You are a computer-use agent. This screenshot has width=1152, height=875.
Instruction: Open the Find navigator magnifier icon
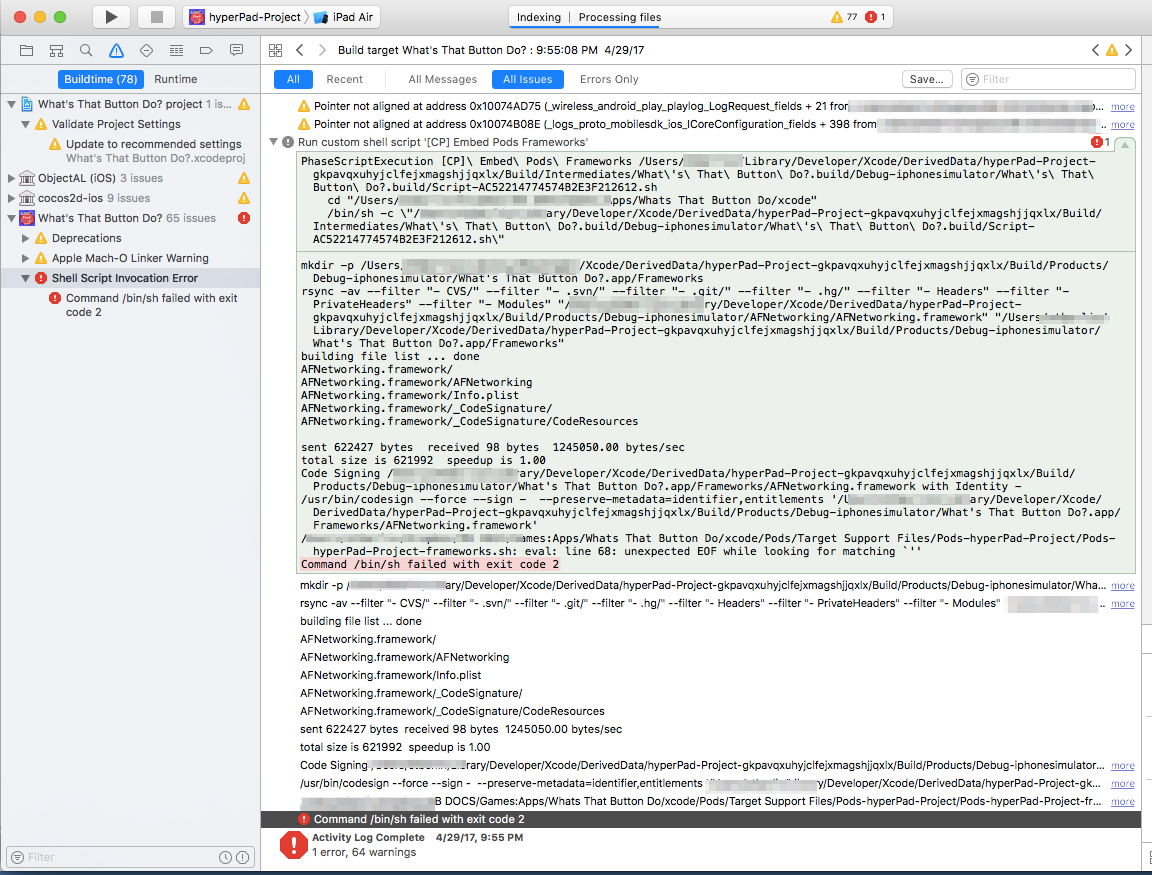tap(86, 50)
